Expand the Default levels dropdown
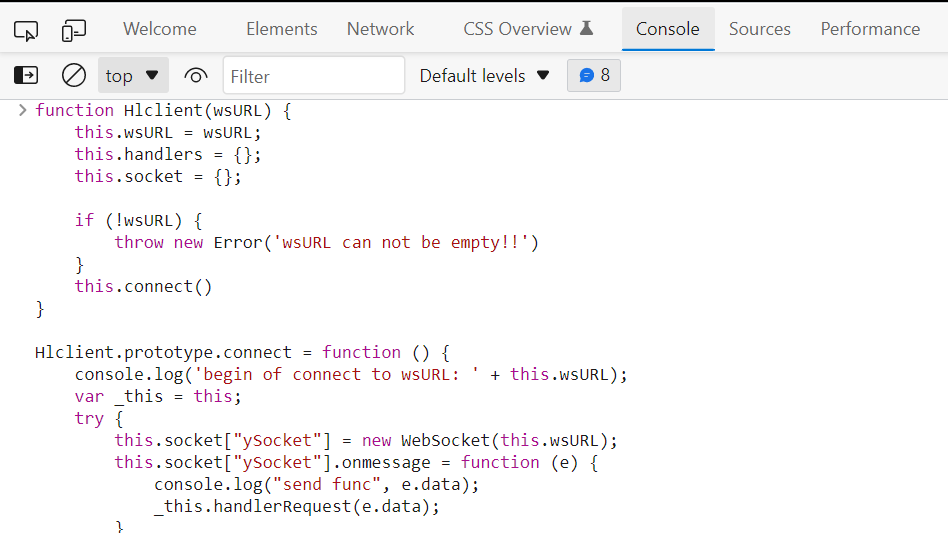The height and width of the screenshot is (533, 948). pyautogui.click(x=484, y=76)
